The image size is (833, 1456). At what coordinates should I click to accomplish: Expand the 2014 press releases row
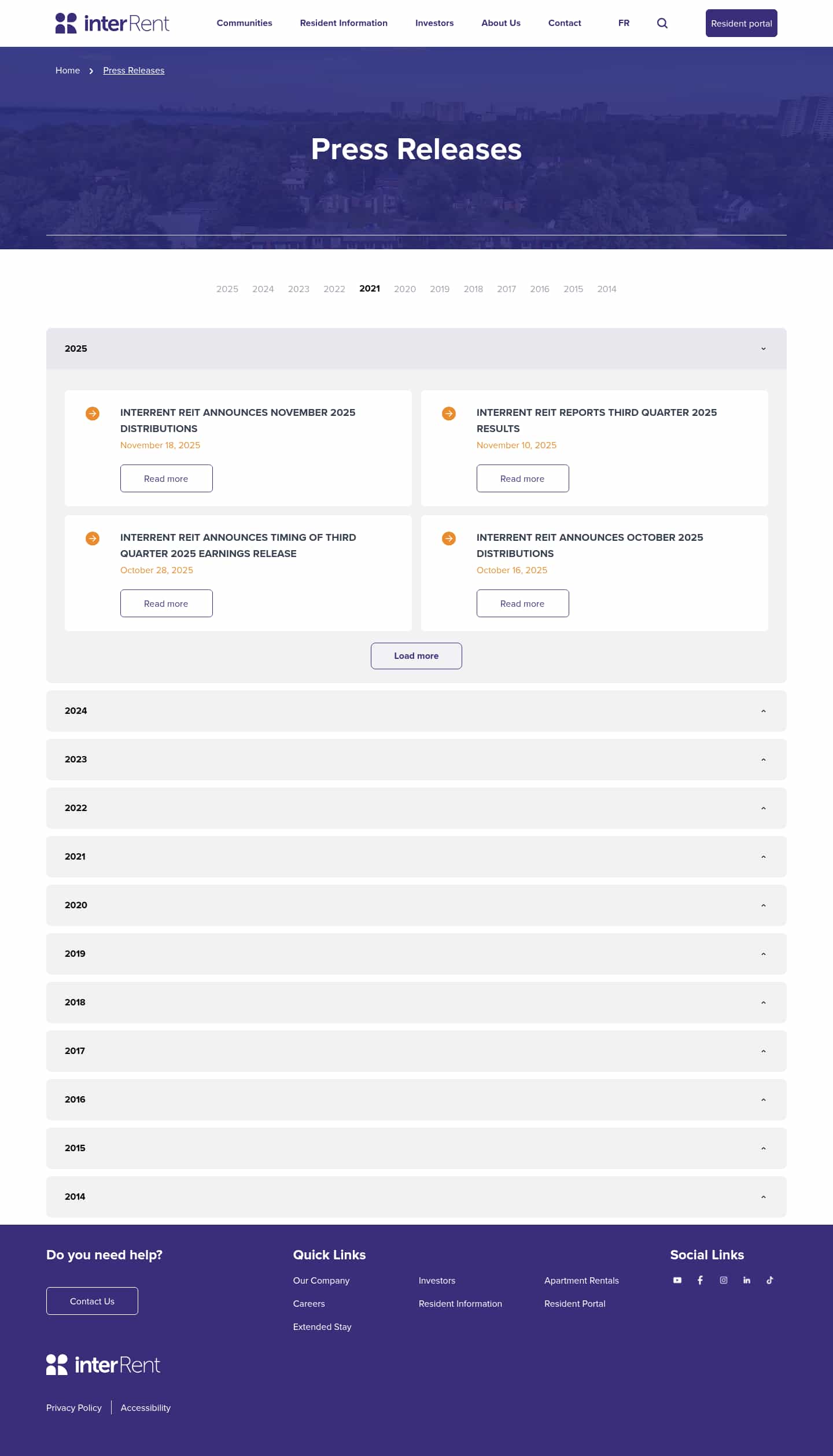click(x=763, y=1197)
